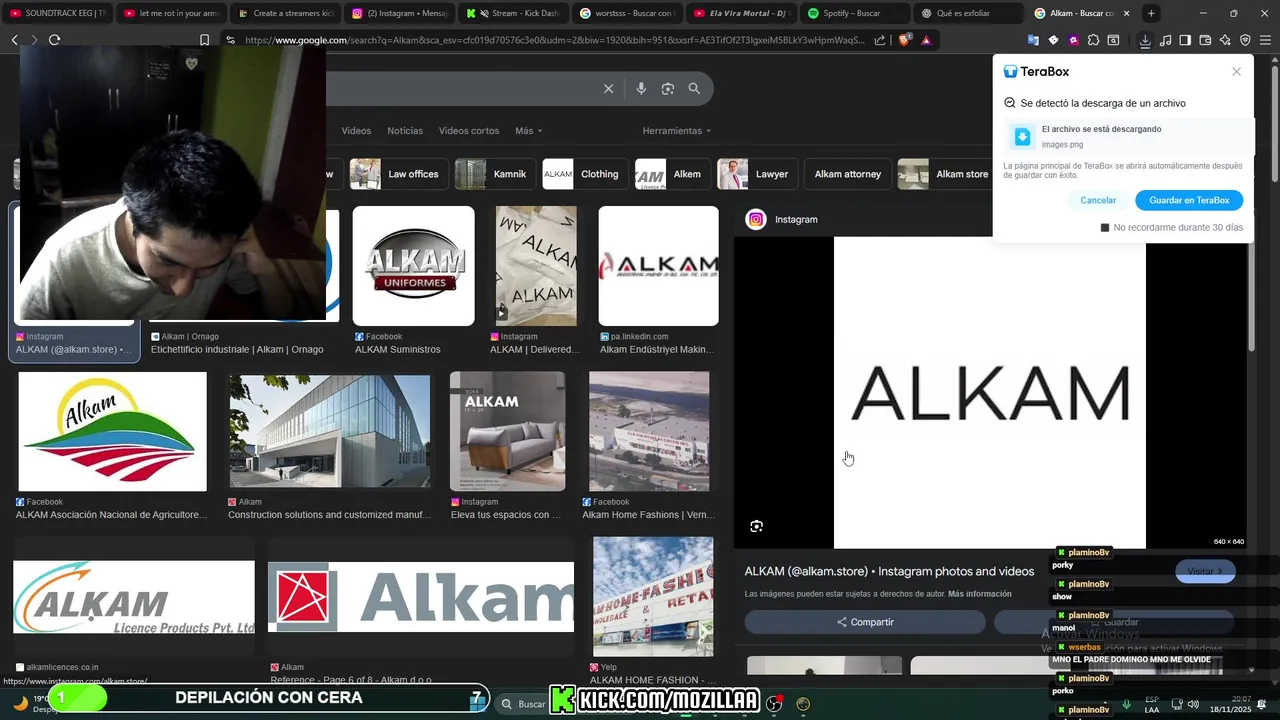Switch to the Spotify - Buscar tab

(x=855, y=13)
